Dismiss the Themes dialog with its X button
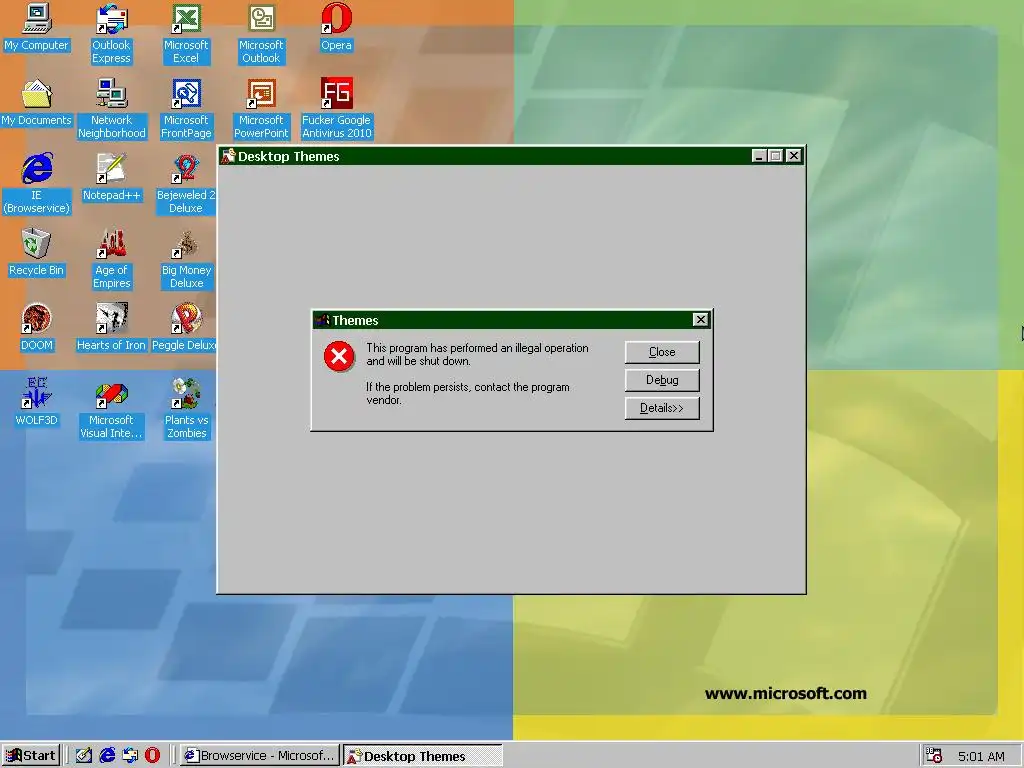 [700, 319]
